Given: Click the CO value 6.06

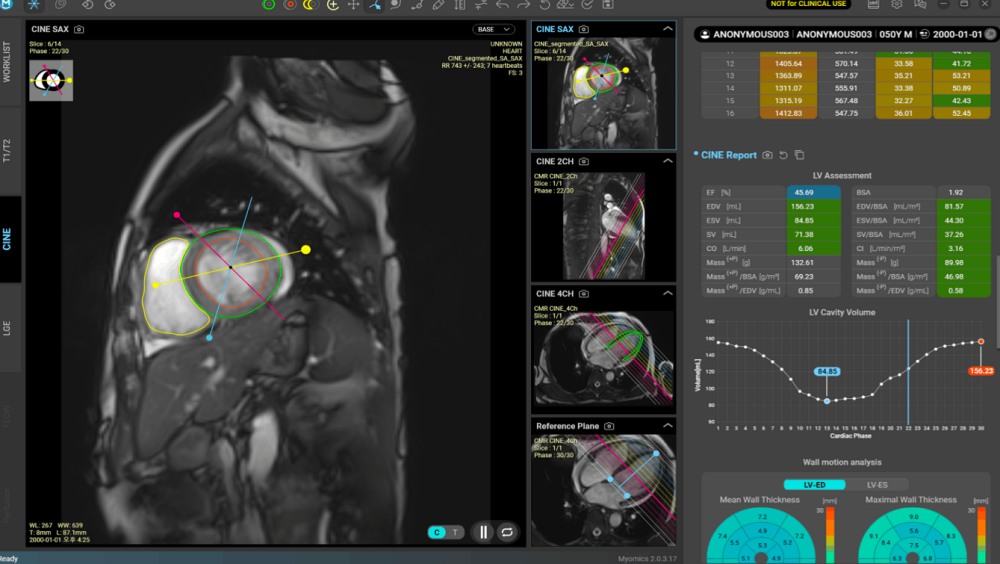Looking at the screenshot, I should (x=805, y=248).
